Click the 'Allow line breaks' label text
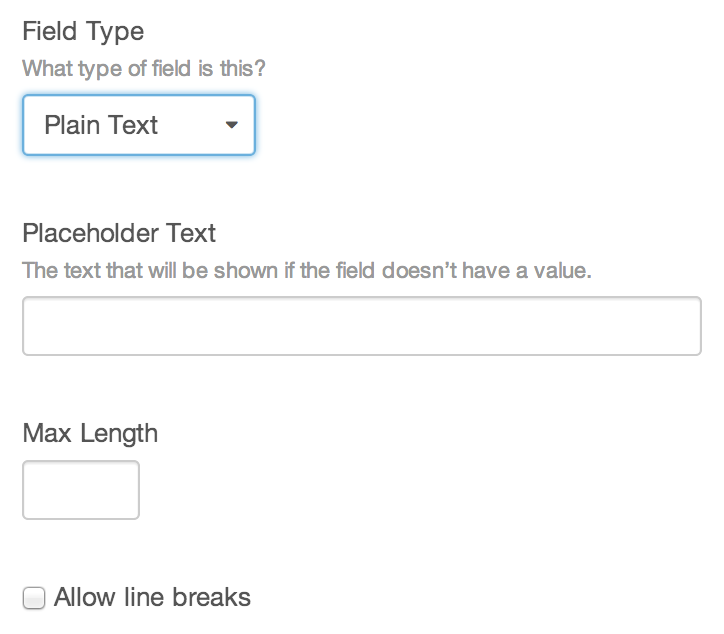Image resolution: width=724 pixels, height=634 pixels. 152,598
